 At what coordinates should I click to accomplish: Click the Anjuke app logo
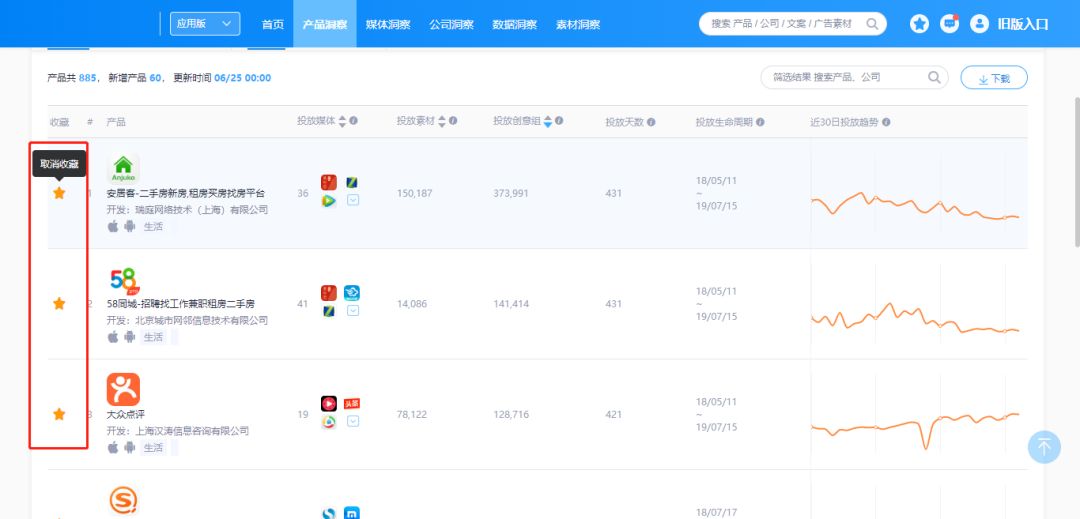tap(123, 169)
